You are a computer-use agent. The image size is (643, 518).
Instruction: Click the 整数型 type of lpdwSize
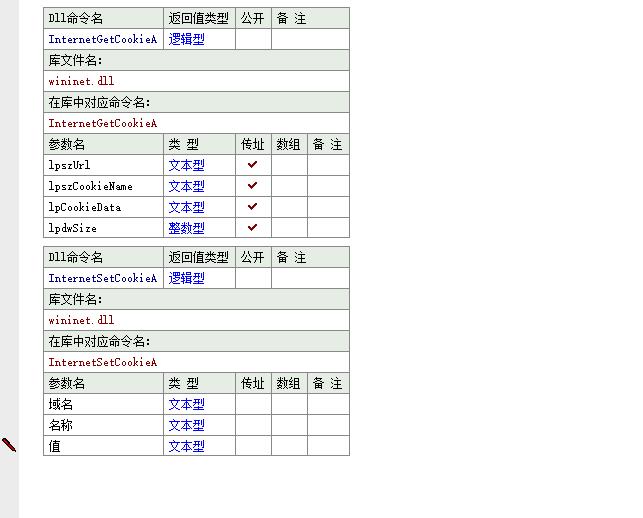tap(186, 228)
